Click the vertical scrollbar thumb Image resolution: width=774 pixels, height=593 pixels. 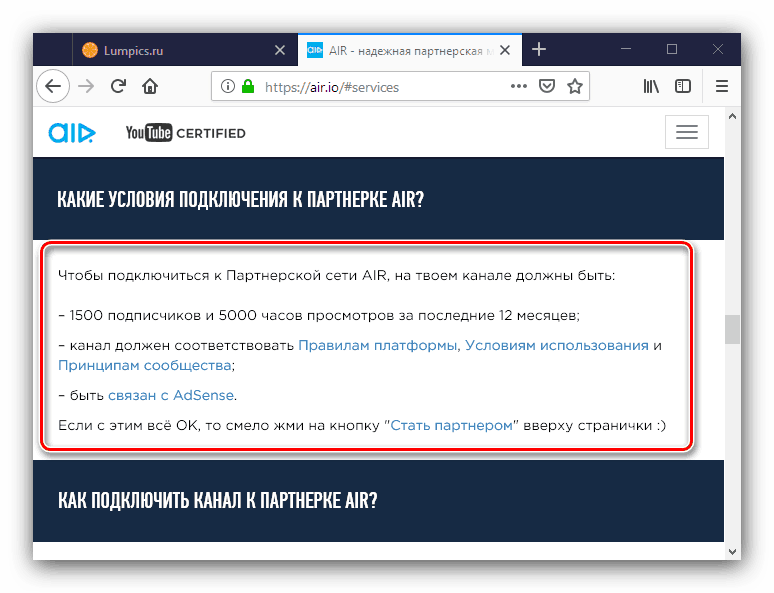click(733, 329)
